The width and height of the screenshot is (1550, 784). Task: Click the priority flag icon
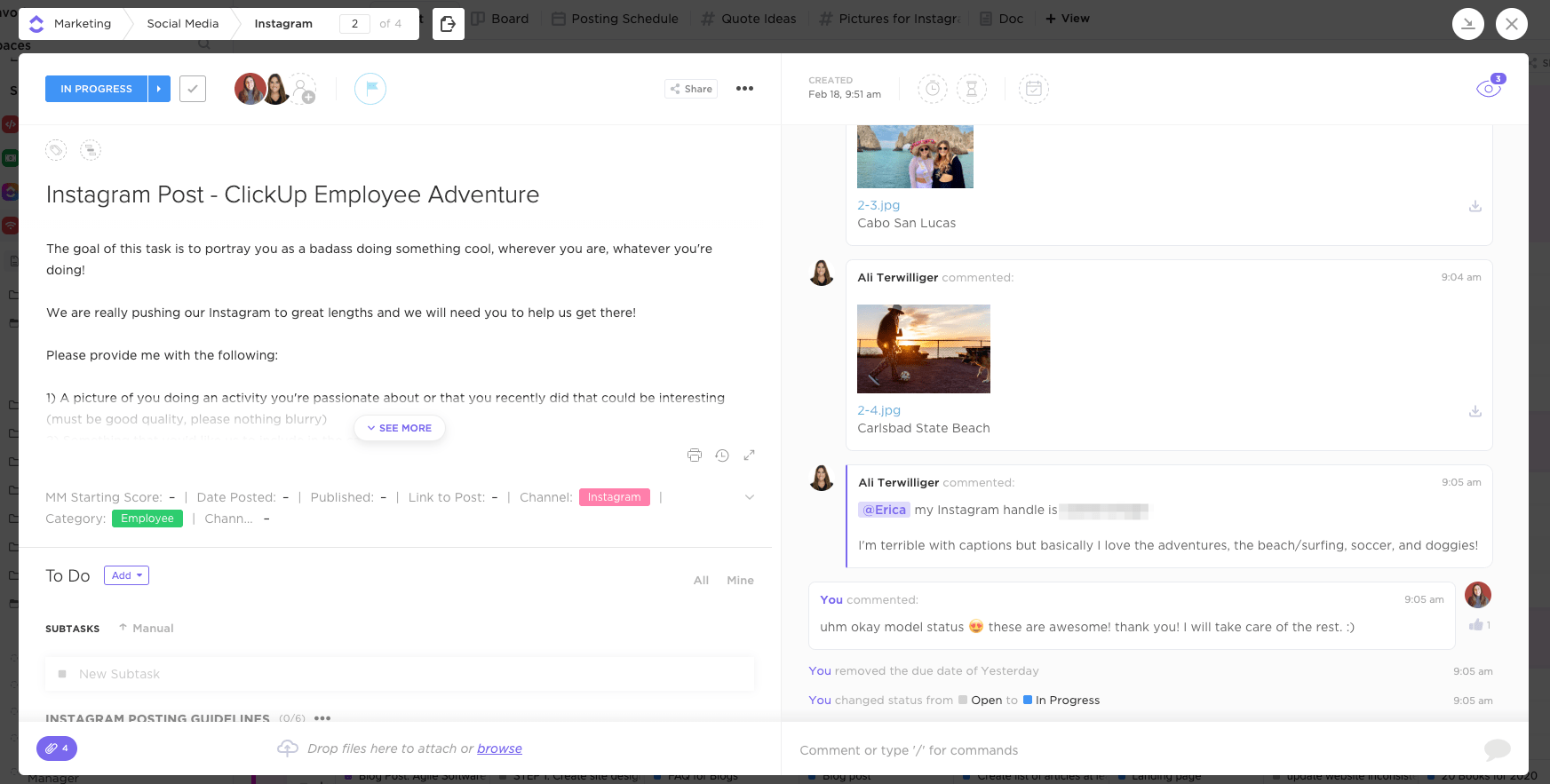pyautogui.click(x=370, y=89)
